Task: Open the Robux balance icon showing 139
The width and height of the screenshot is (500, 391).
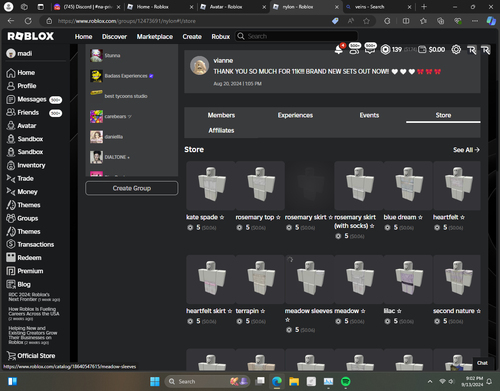Action: pos(385,50)
